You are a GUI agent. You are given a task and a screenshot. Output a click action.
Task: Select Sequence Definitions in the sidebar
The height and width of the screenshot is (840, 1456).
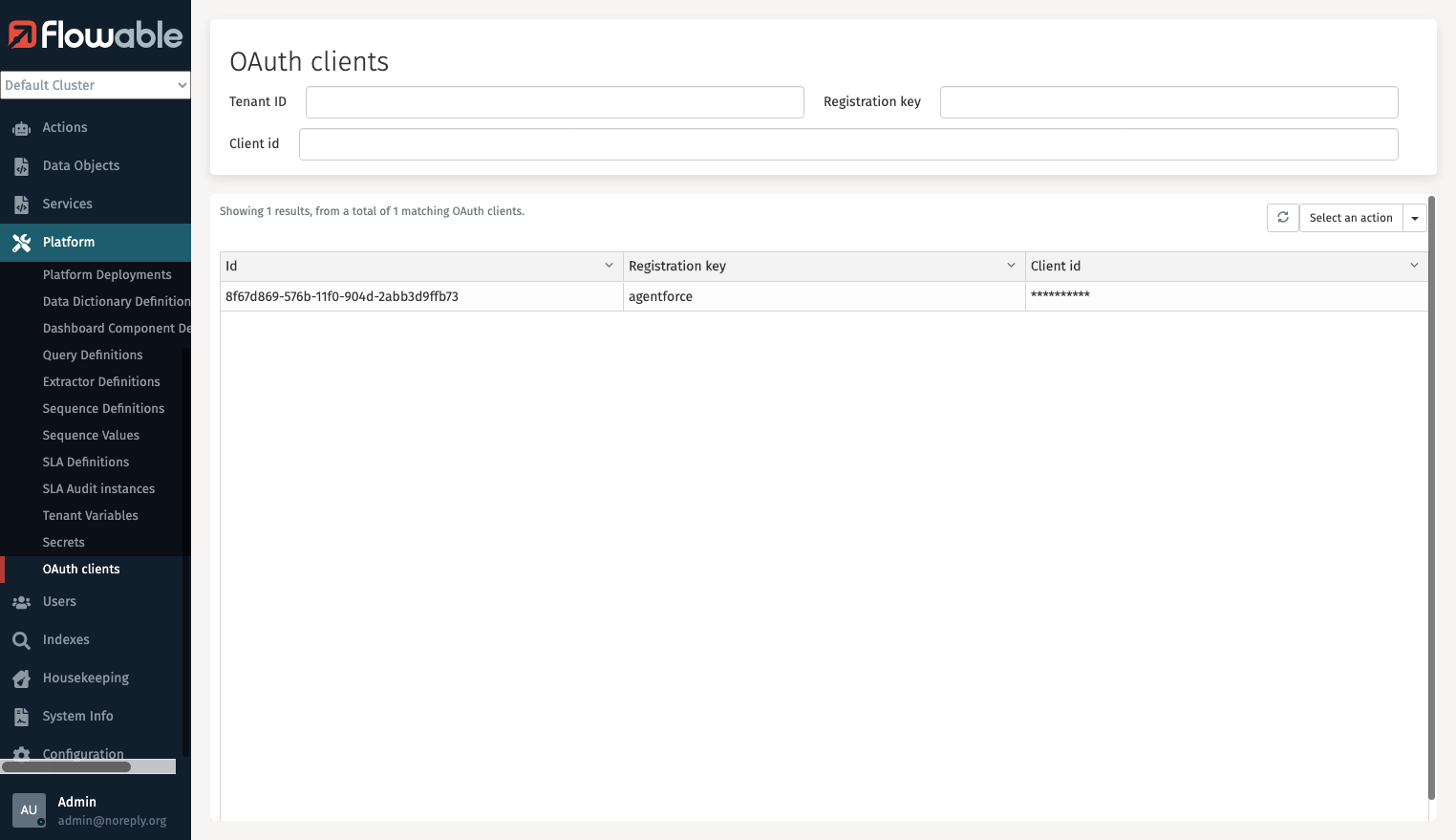pyautogui.click(x=103, y=408)
